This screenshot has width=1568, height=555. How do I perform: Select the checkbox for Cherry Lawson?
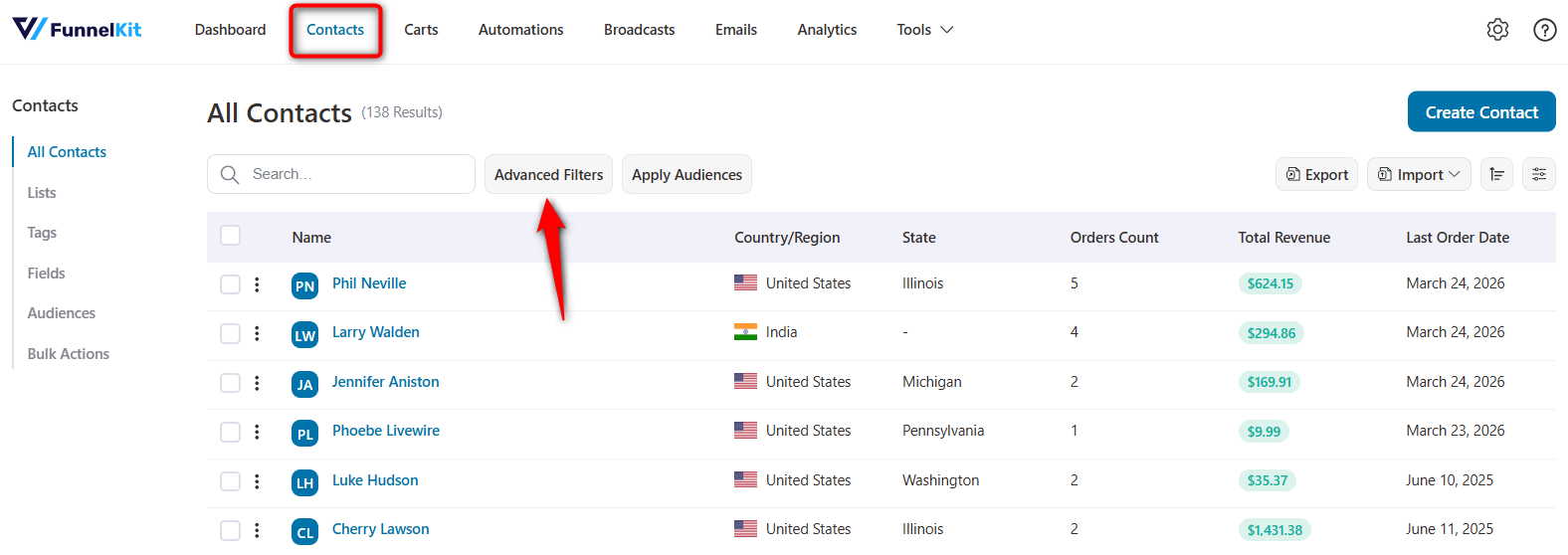pyautogui.click(x=230, y=530)
